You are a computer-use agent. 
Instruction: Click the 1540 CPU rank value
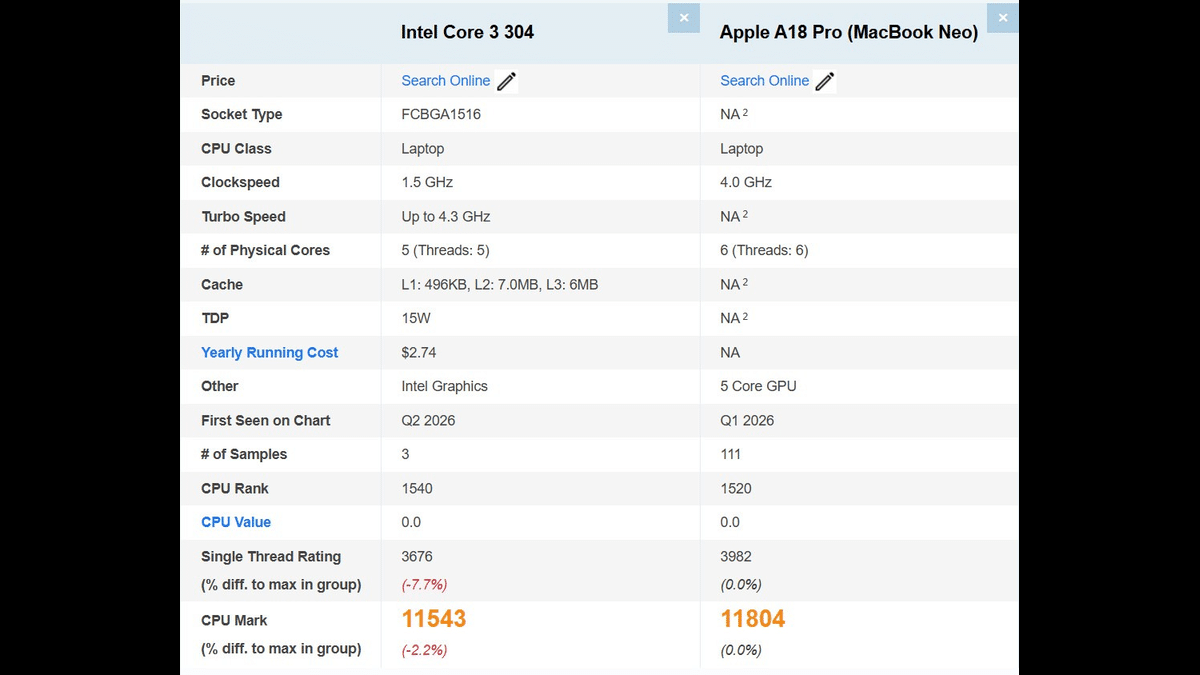coord(417,489)
